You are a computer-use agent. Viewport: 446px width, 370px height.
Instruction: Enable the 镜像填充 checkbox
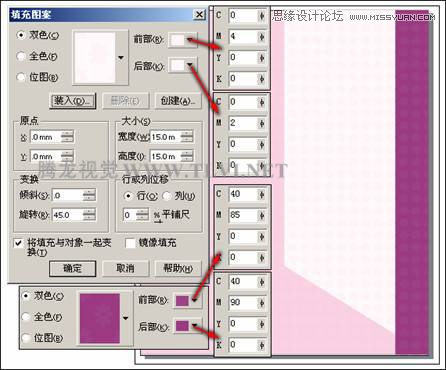point(130,243)
